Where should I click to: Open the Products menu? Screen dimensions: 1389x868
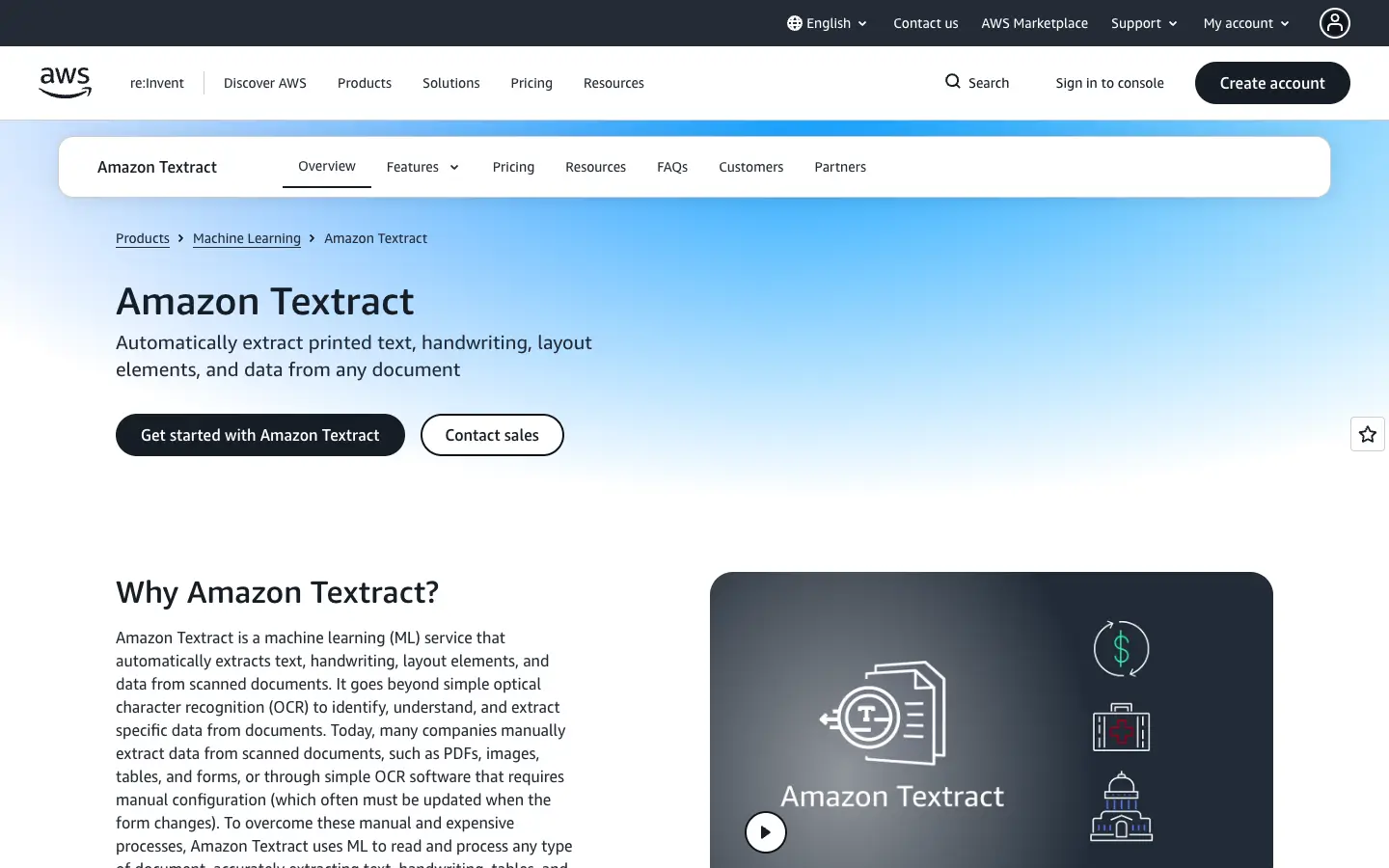point(365,83)
